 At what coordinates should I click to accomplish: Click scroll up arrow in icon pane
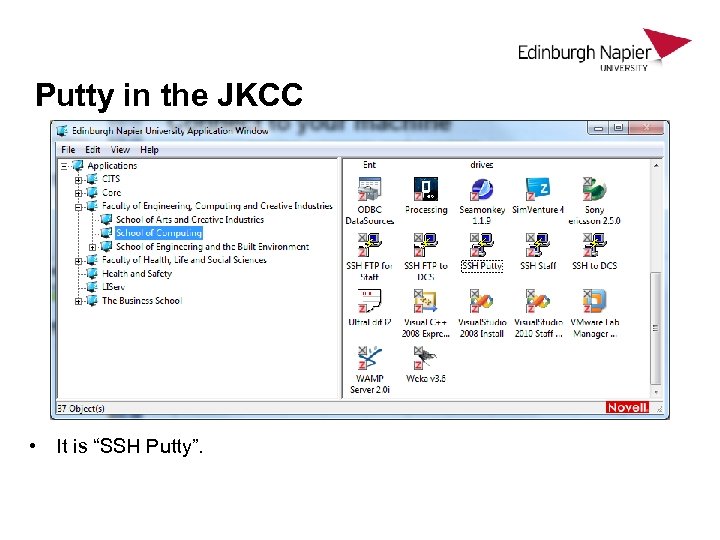coord(656,165)
